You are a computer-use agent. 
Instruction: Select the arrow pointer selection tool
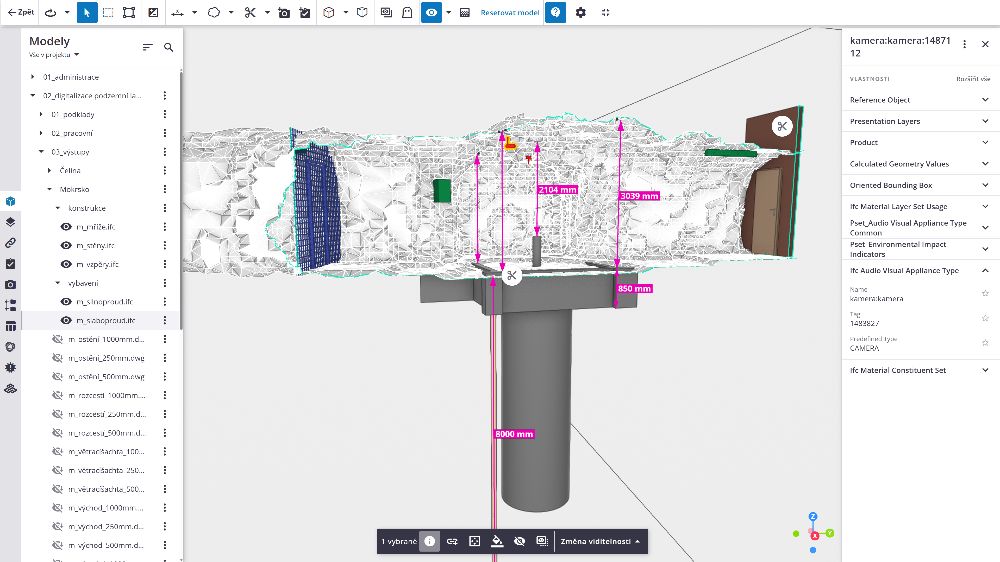(x=85, y=13)
